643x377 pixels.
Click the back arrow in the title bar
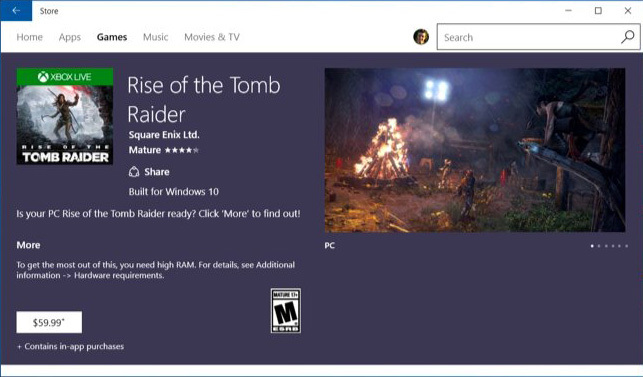point(16,11)
